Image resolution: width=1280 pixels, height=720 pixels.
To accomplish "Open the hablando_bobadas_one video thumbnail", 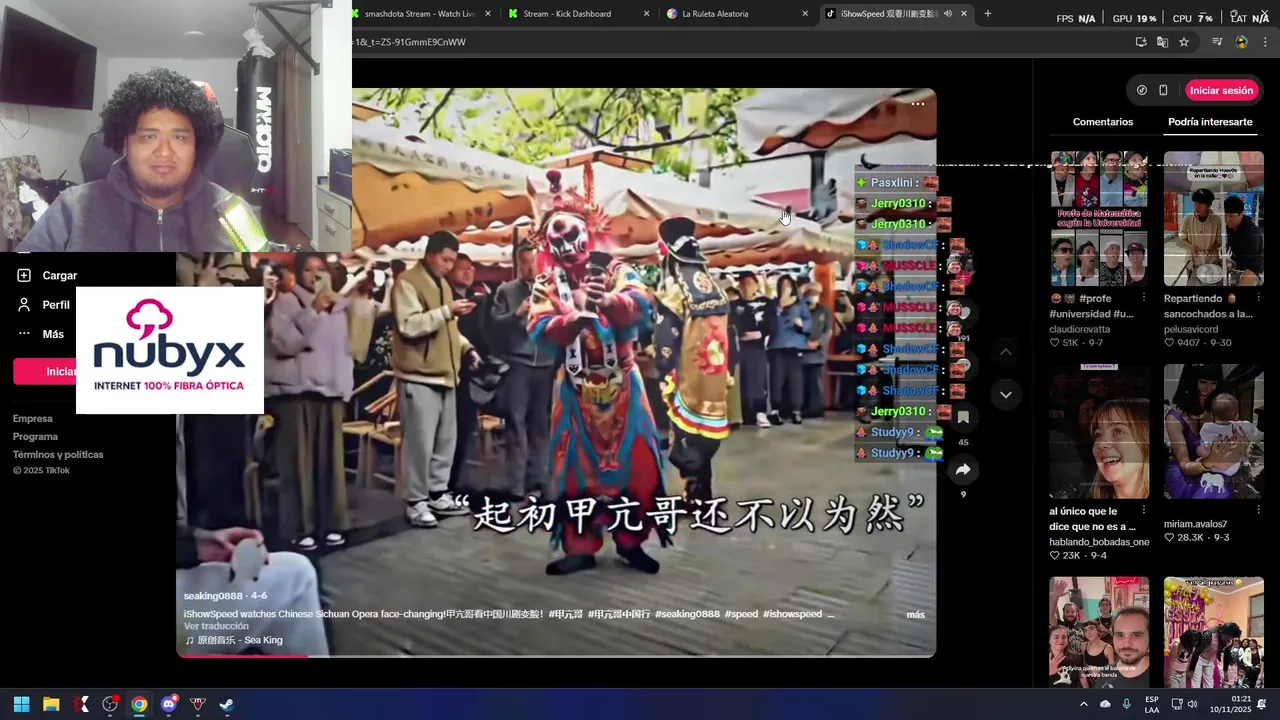I will coord(1099,432).
